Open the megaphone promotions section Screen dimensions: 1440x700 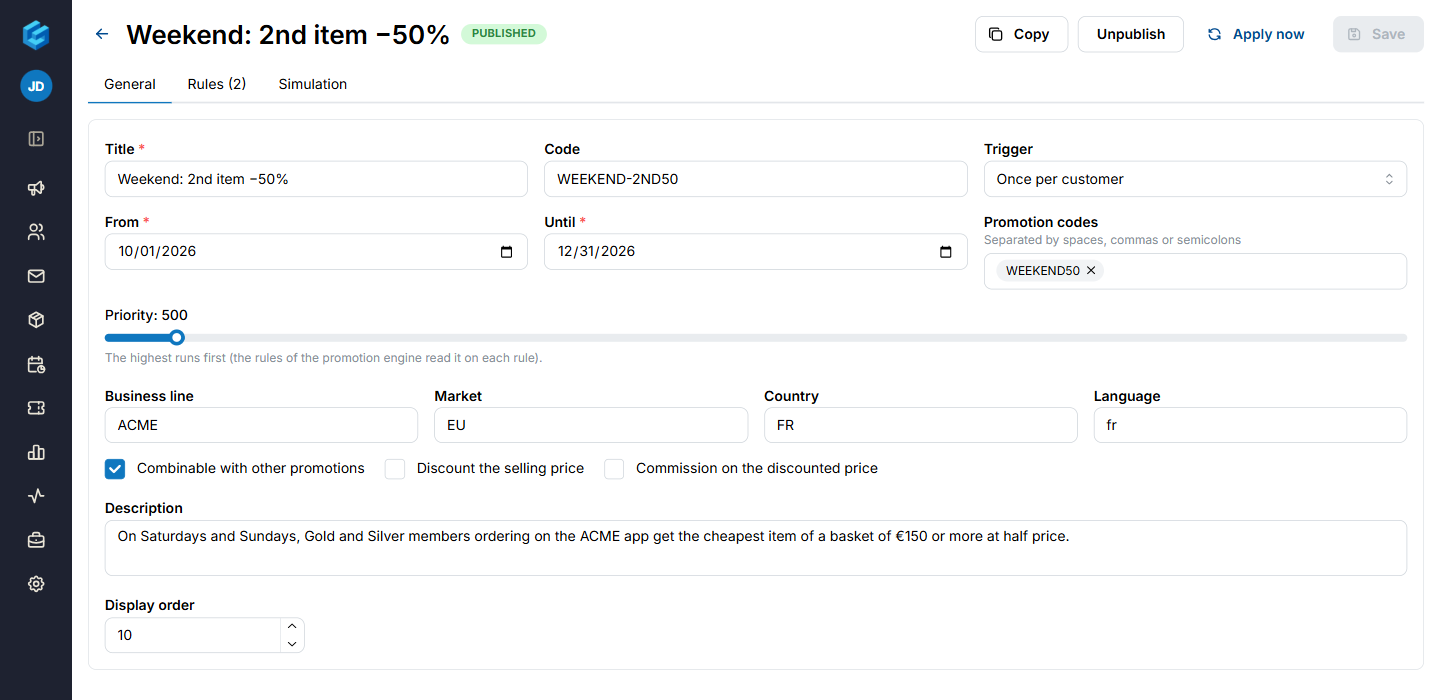point(36,188)
